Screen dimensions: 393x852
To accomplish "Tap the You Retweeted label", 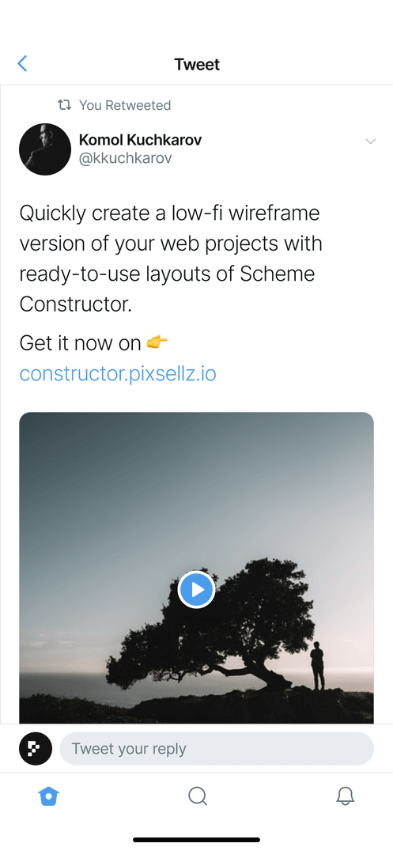I will click(x=125, y=105).
